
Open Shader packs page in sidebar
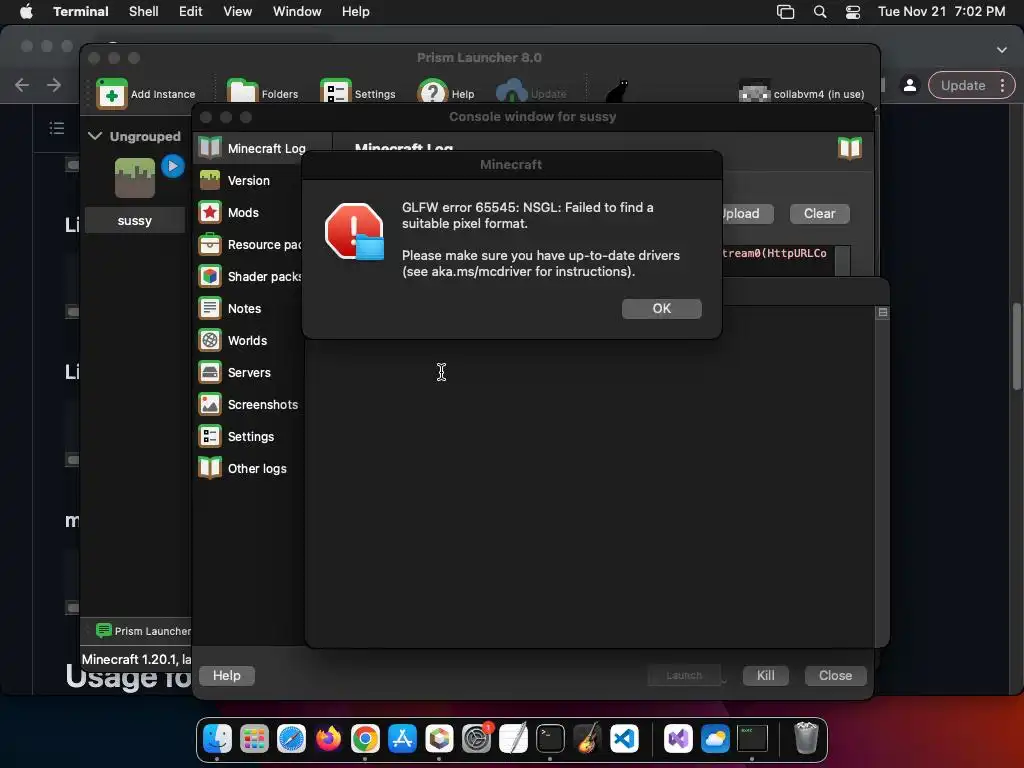click(250, 276)
